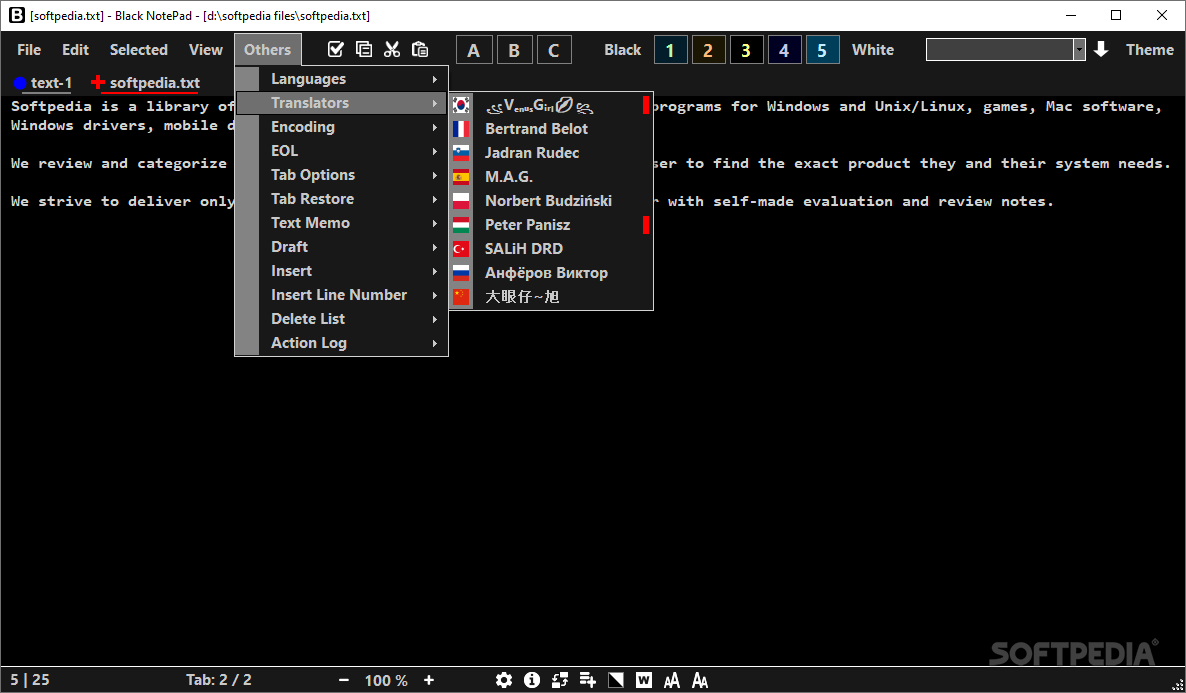Open the Selected menu

point(138,50)
